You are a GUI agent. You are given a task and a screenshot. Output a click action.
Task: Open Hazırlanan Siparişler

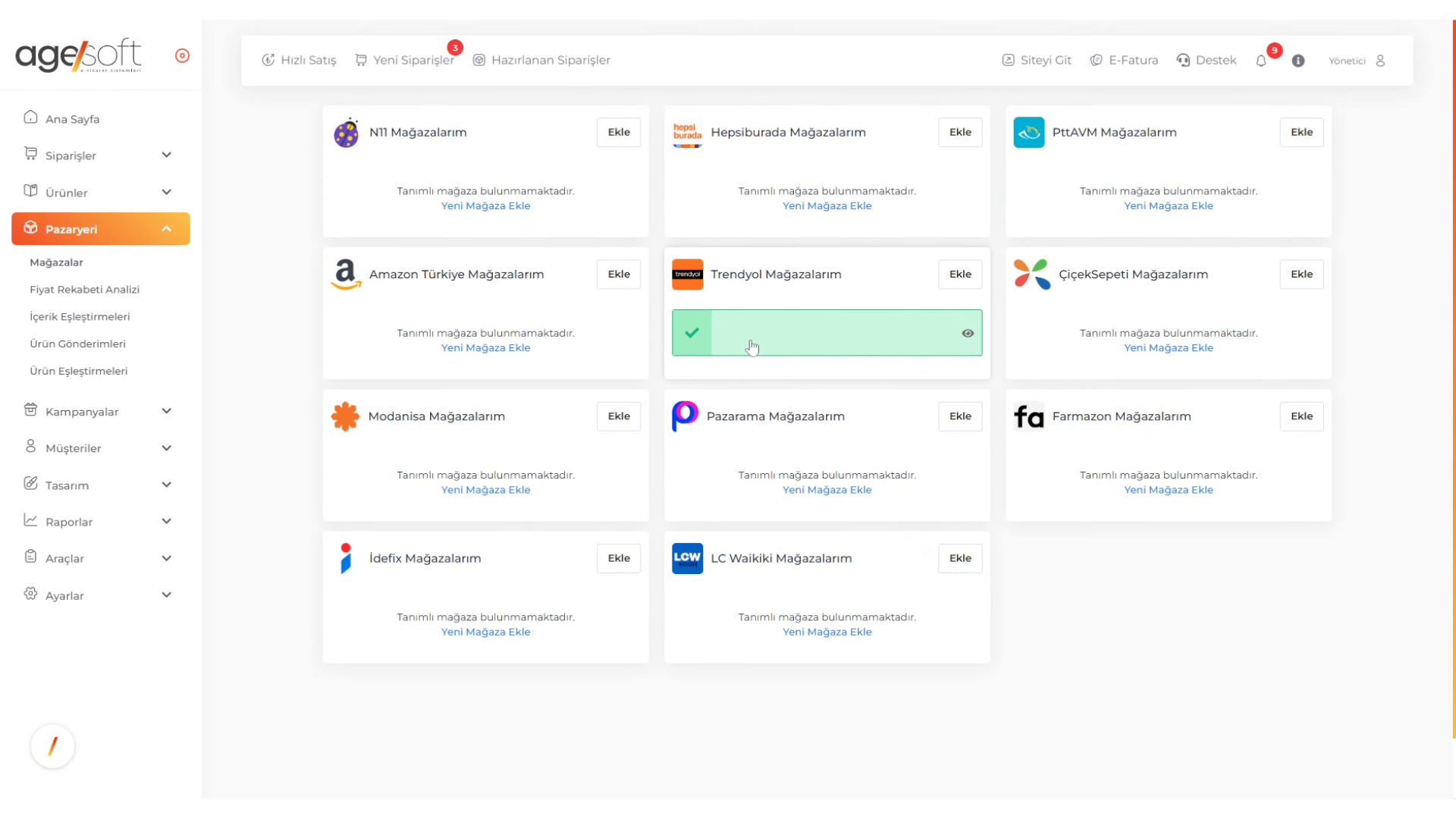click(x=541, y=60)
